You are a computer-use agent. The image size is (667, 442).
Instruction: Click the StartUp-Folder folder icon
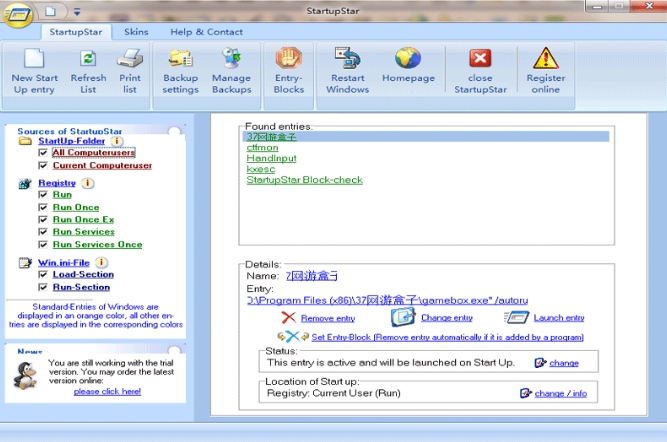25,141
